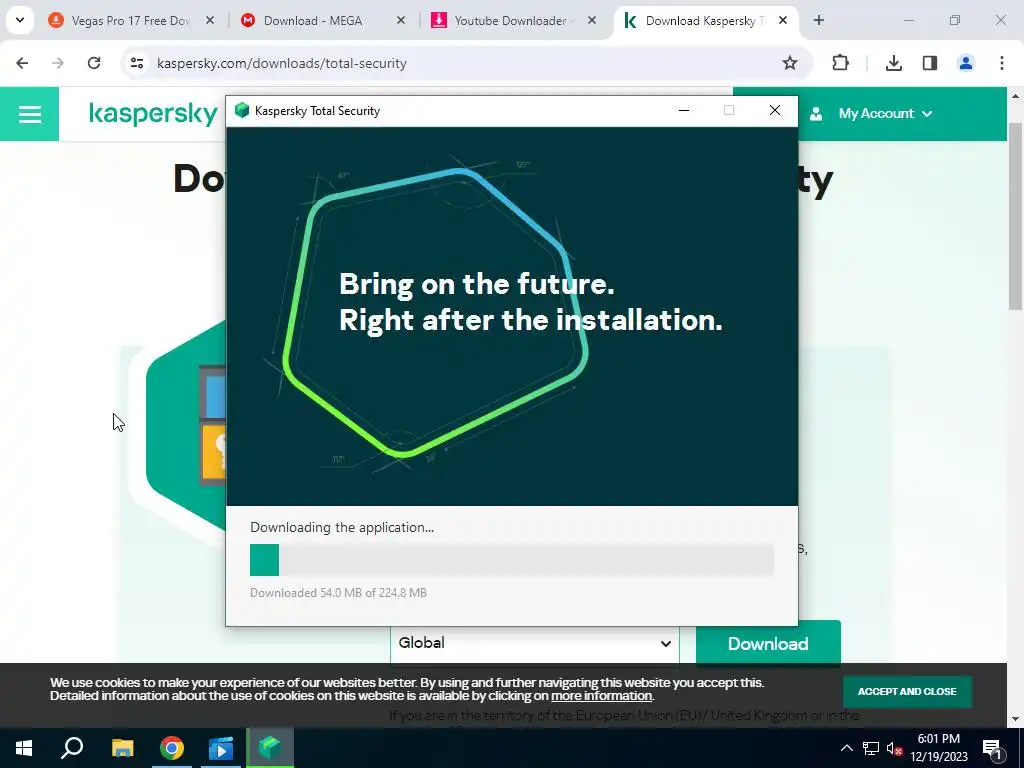The width and height of the screenshot is (1024, 768).
Task: Click the green Download button
Action: point(768,643)
